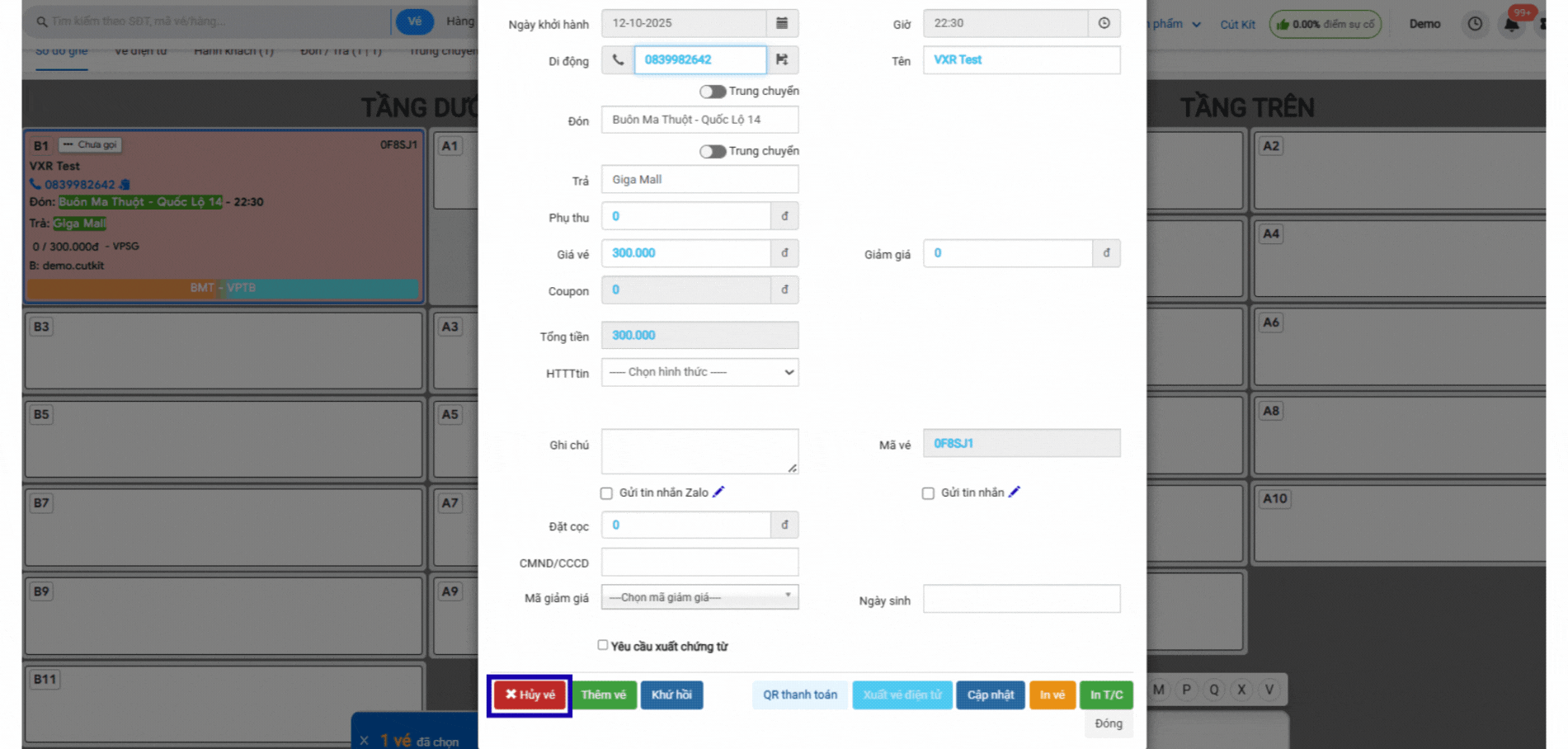
Task: Edit the Zalo message template with the pencil icon
Action: [x=718, y=492]
